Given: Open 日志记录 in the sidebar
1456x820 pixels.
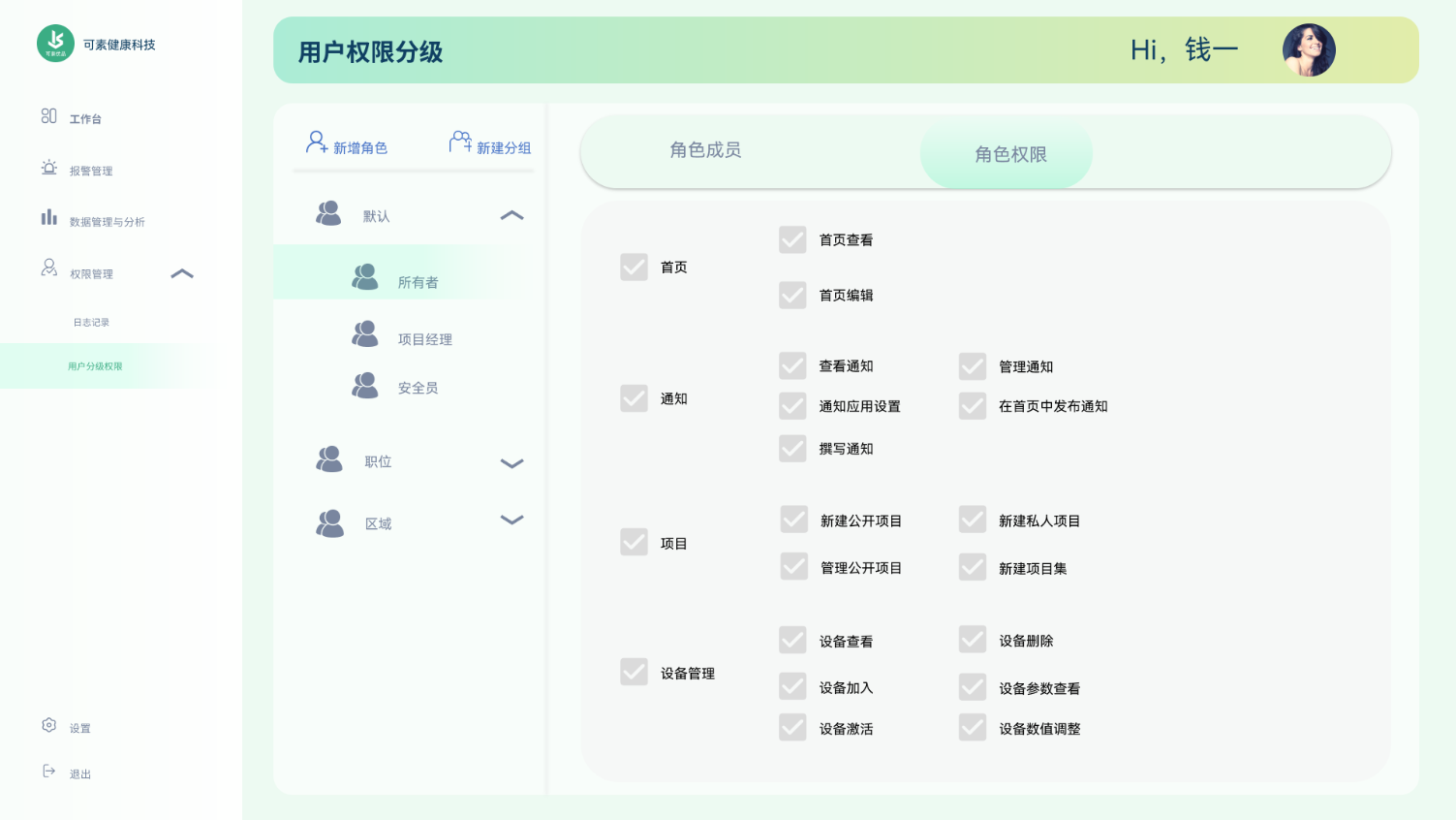Looking at the screenshot, I should click(x=91, y=323).
